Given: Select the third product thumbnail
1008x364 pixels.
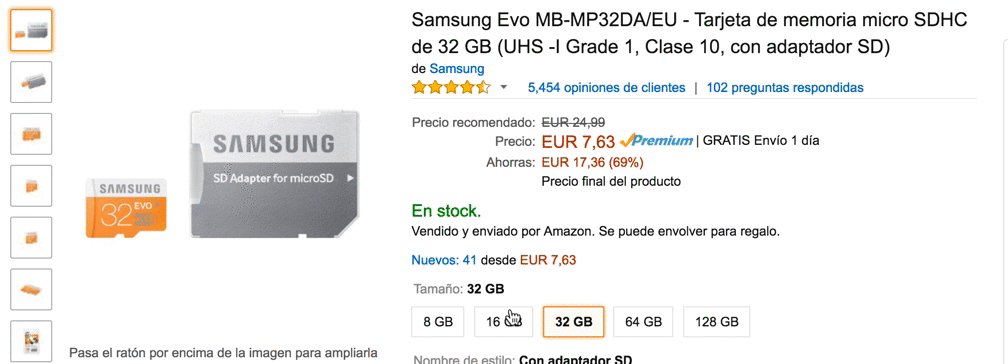Looking at the screenshot, I should 31,134.
